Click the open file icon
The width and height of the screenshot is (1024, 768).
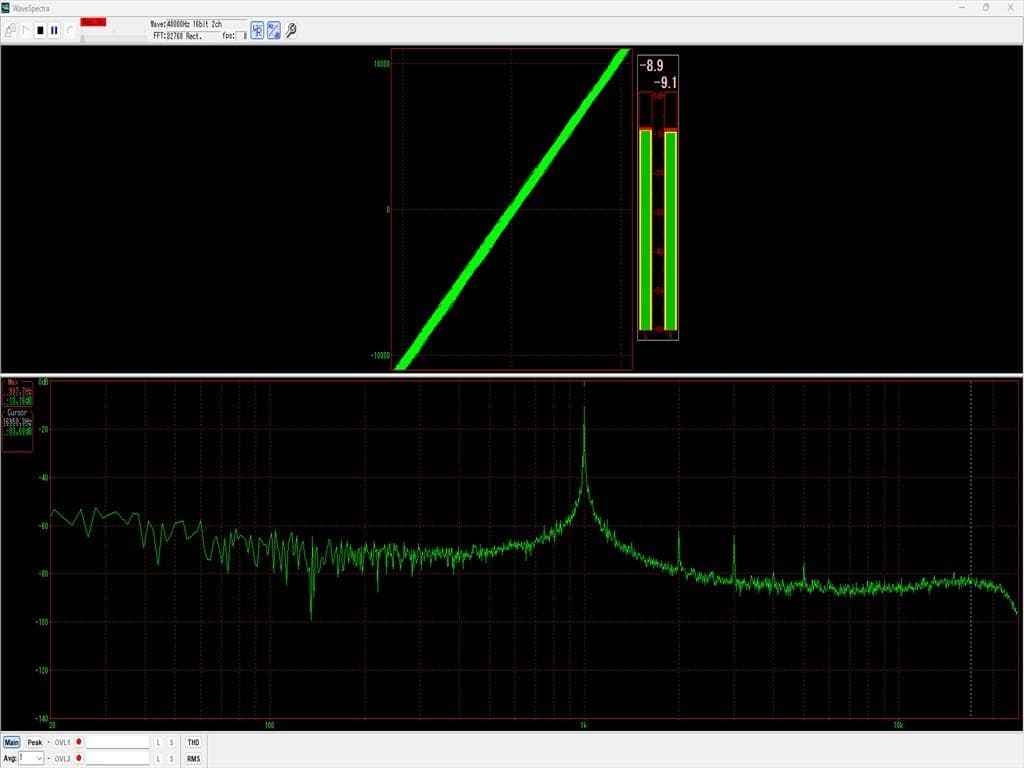(x=10, y=31)
